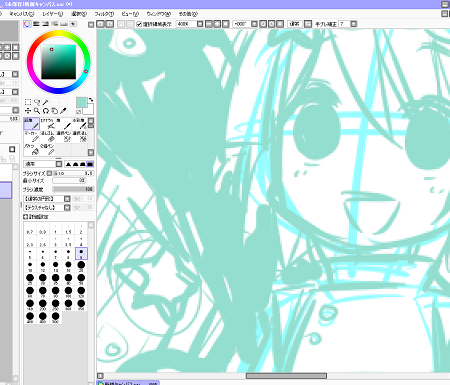Rotate the canvas counterclockwise
The height and width of the screenshot is (385, 450).
[x=263, y=24]
